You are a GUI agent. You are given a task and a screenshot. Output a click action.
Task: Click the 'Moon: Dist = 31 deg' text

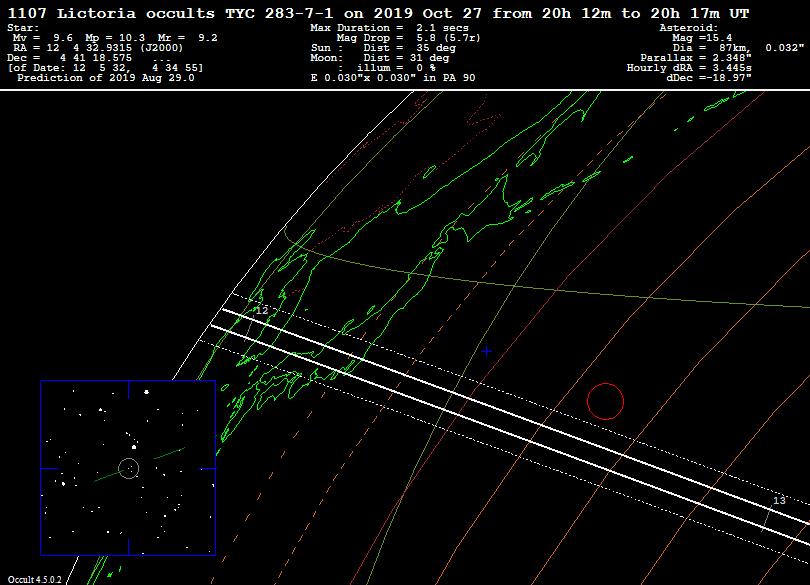coord(380,58)
